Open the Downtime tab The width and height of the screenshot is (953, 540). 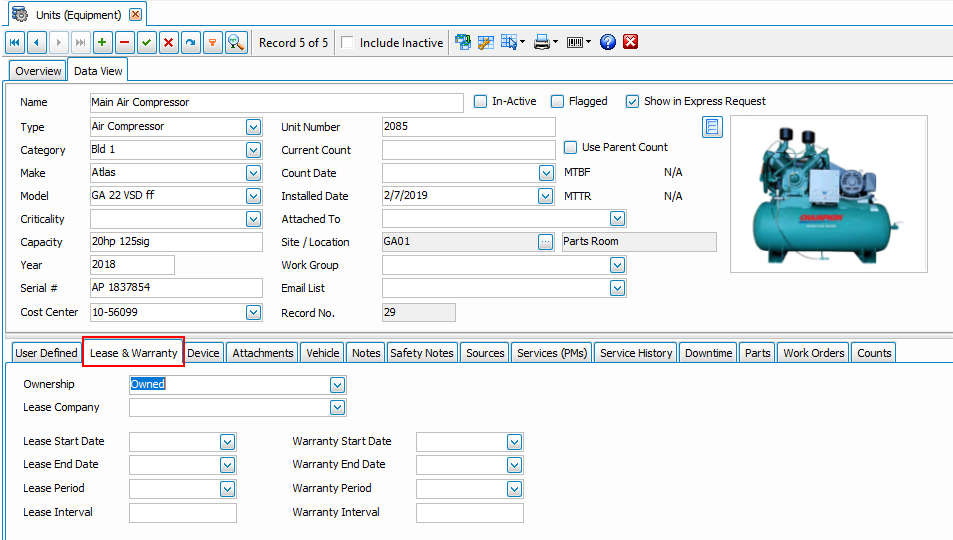[x=709, y=353]
